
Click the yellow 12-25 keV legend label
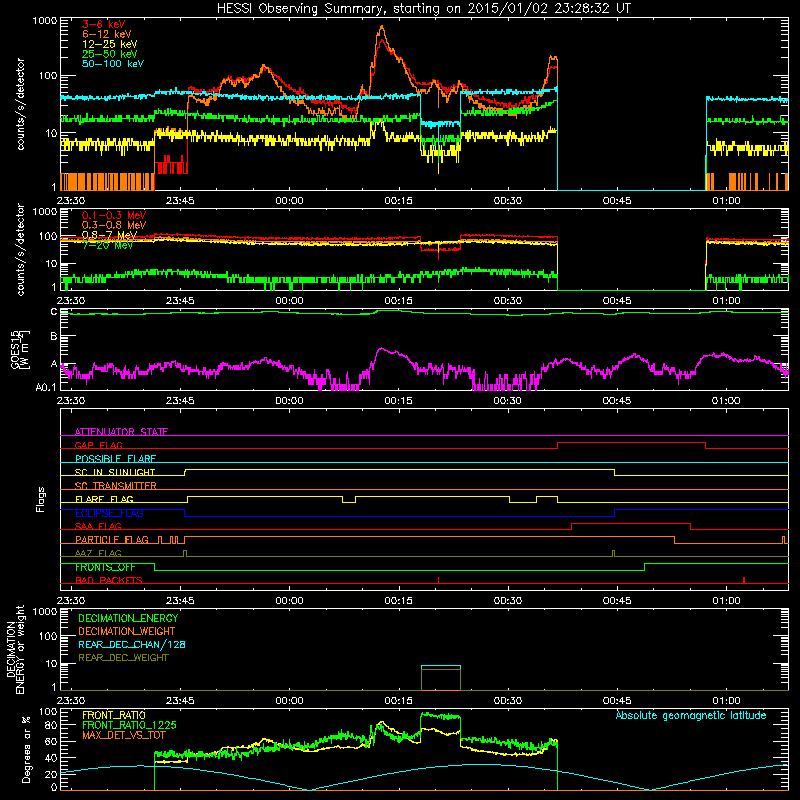pos(110,44)
